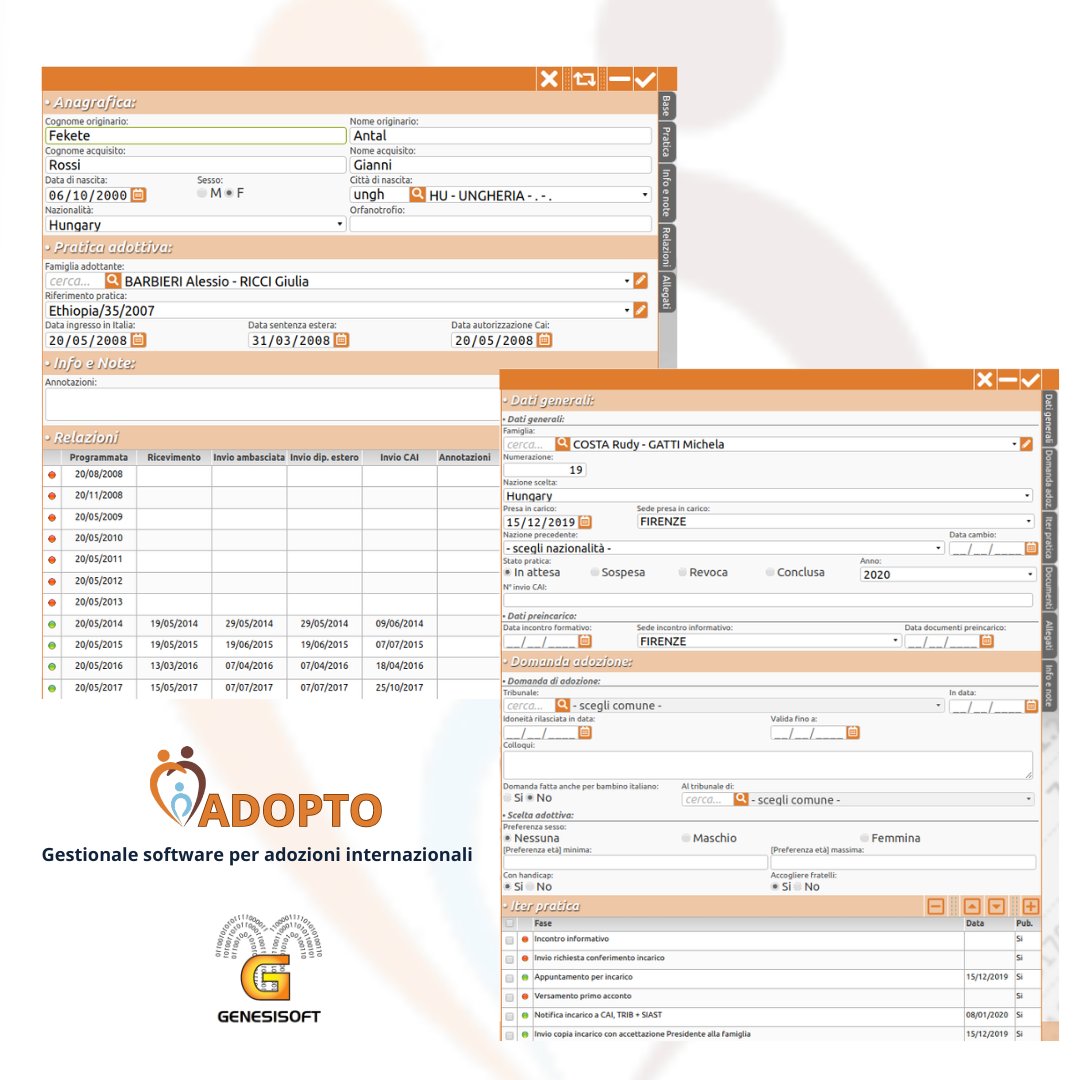The image size is (1080, 1080).
Task: Open Domanda adoz. side tab
Action: (x=1048, y=478)
